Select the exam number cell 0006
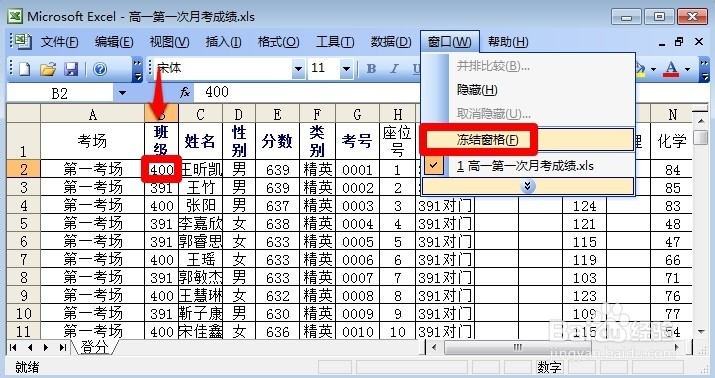The width and height of the screenshot is (715, 378). pyautogui.click(x=358, y=259)
